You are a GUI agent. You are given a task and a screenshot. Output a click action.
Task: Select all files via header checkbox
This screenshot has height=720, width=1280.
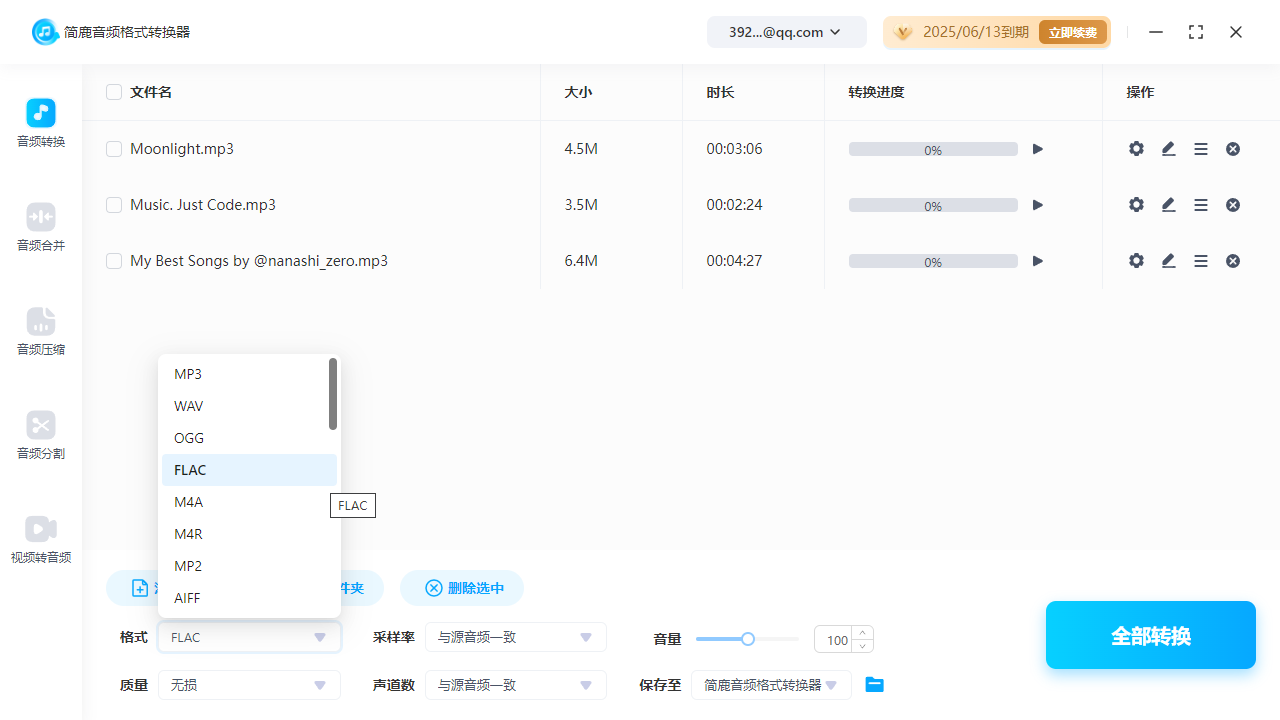114,91
